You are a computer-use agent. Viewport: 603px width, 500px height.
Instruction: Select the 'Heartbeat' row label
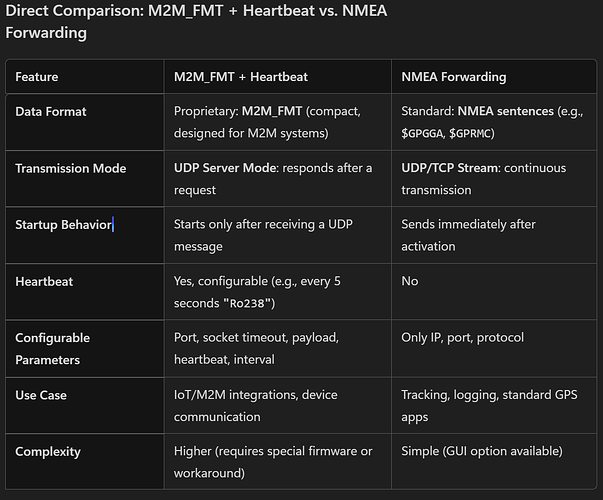[44, 281]
